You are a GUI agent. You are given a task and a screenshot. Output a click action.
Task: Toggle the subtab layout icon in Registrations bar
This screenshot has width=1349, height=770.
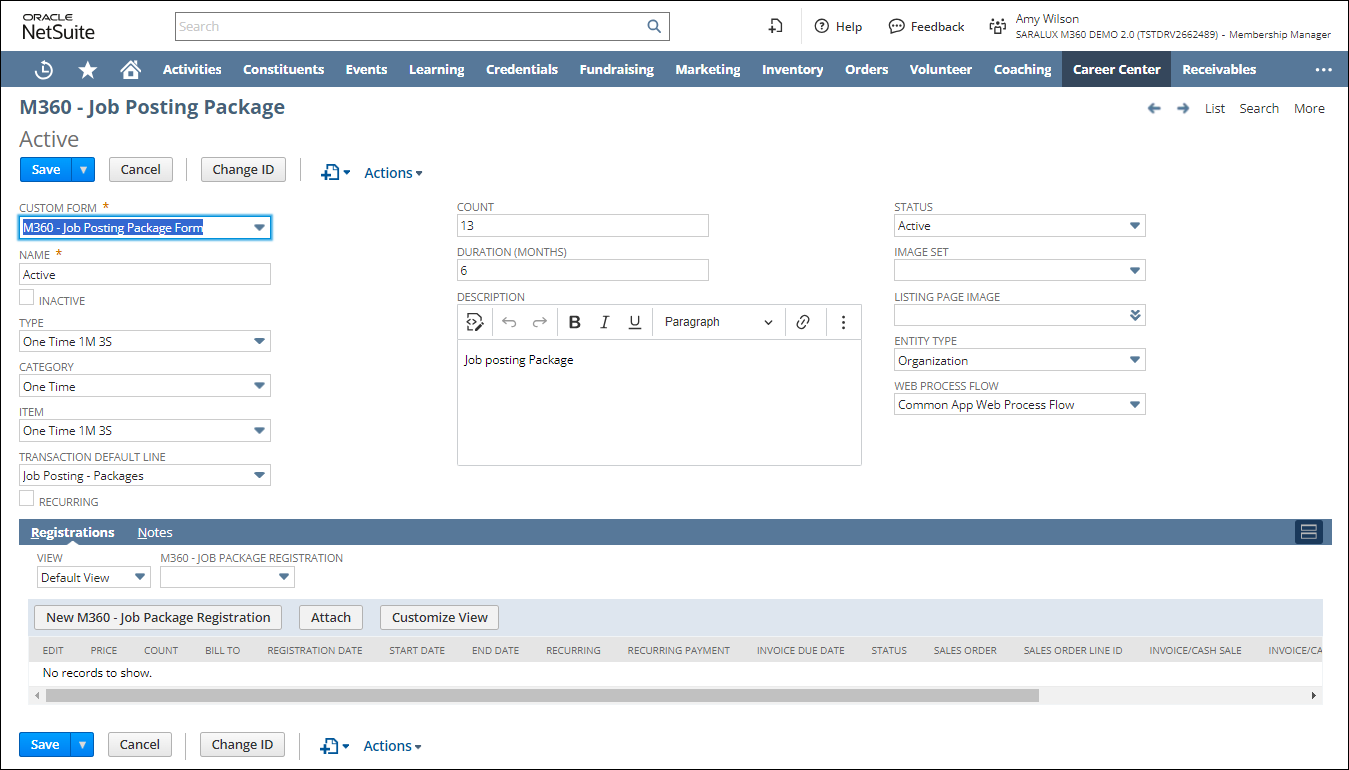(x=1308, y=532)
